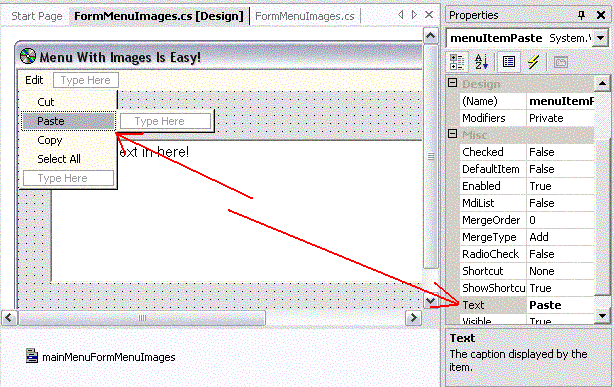Click the designer vertical scroll up arrow
Image resolution: width=614 pixels, height=387 pixels.
pos(431,36)
